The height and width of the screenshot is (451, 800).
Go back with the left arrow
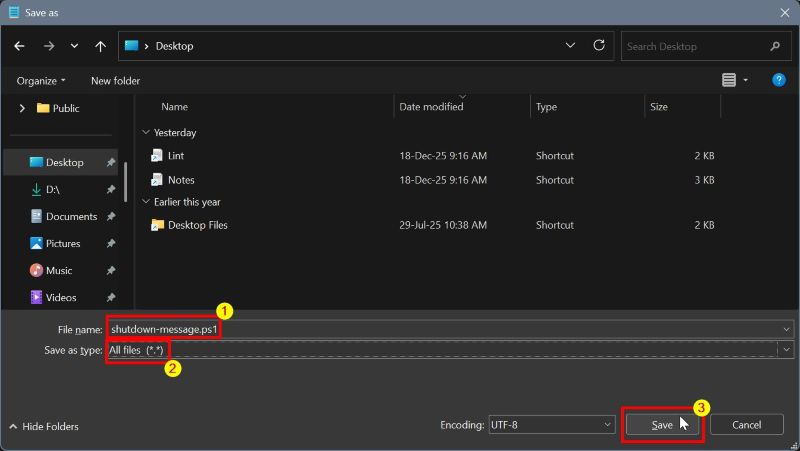coord(19,46)
